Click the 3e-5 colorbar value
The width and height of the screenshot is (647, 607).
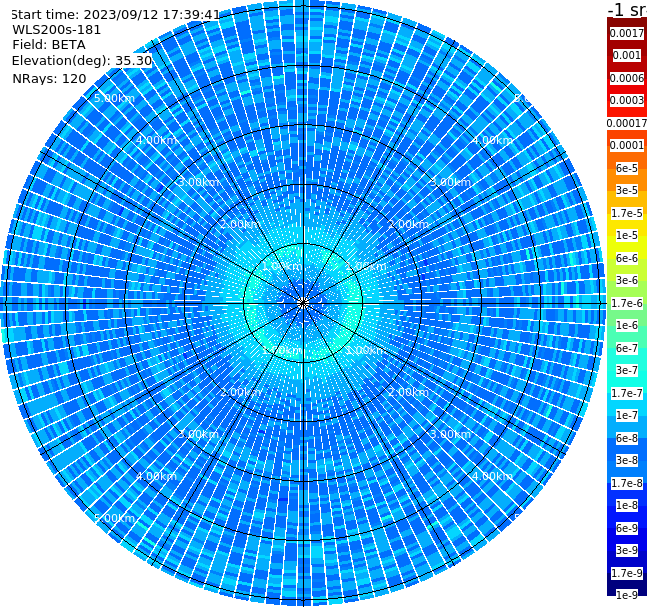[627, 190]
